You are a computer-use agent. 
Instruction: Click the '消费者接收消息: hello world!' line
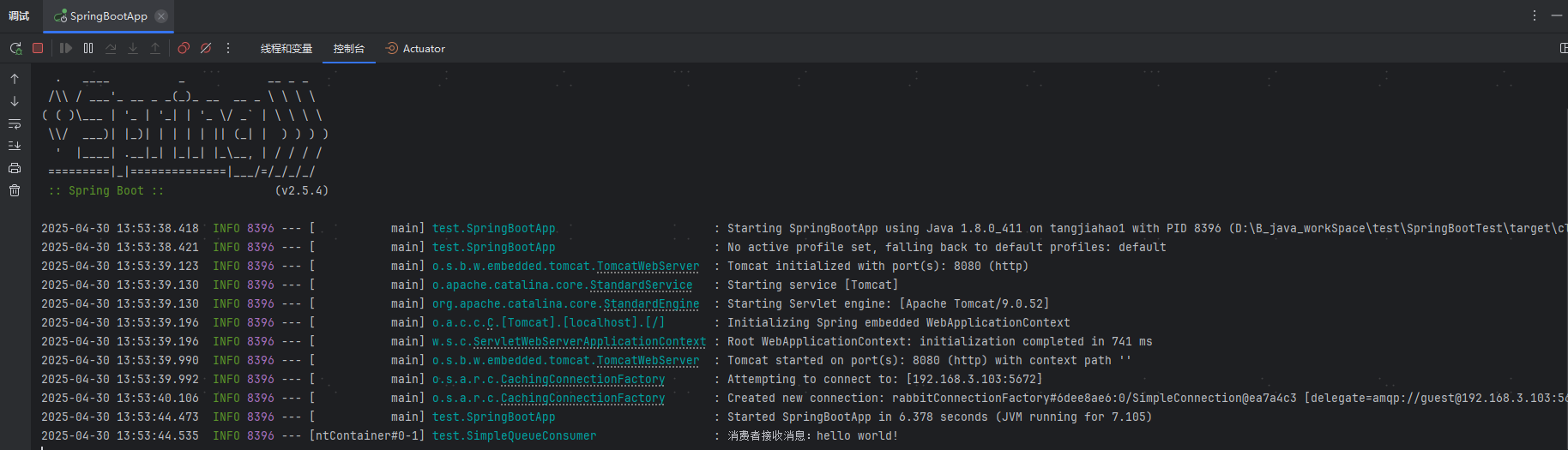point(812,436)
